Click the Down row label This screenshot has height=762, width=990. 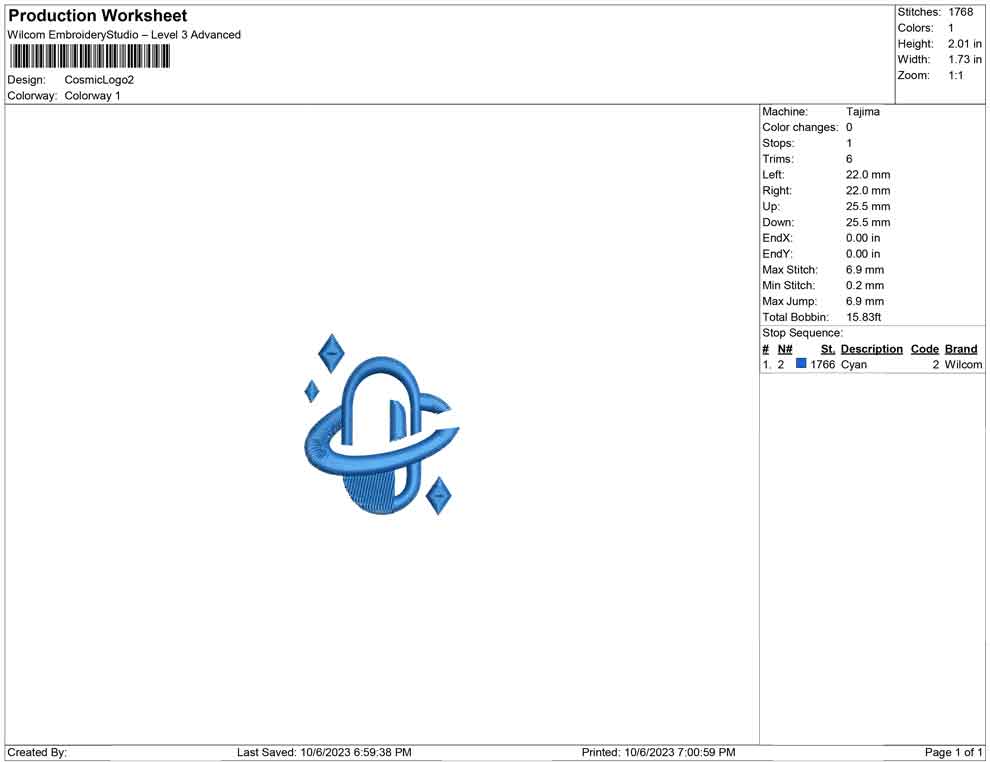778,222
